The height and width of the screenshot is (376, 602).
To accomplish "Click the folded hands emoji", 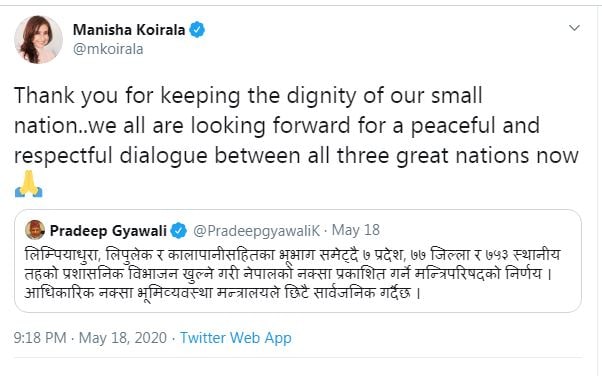I will tap(28, 184).
